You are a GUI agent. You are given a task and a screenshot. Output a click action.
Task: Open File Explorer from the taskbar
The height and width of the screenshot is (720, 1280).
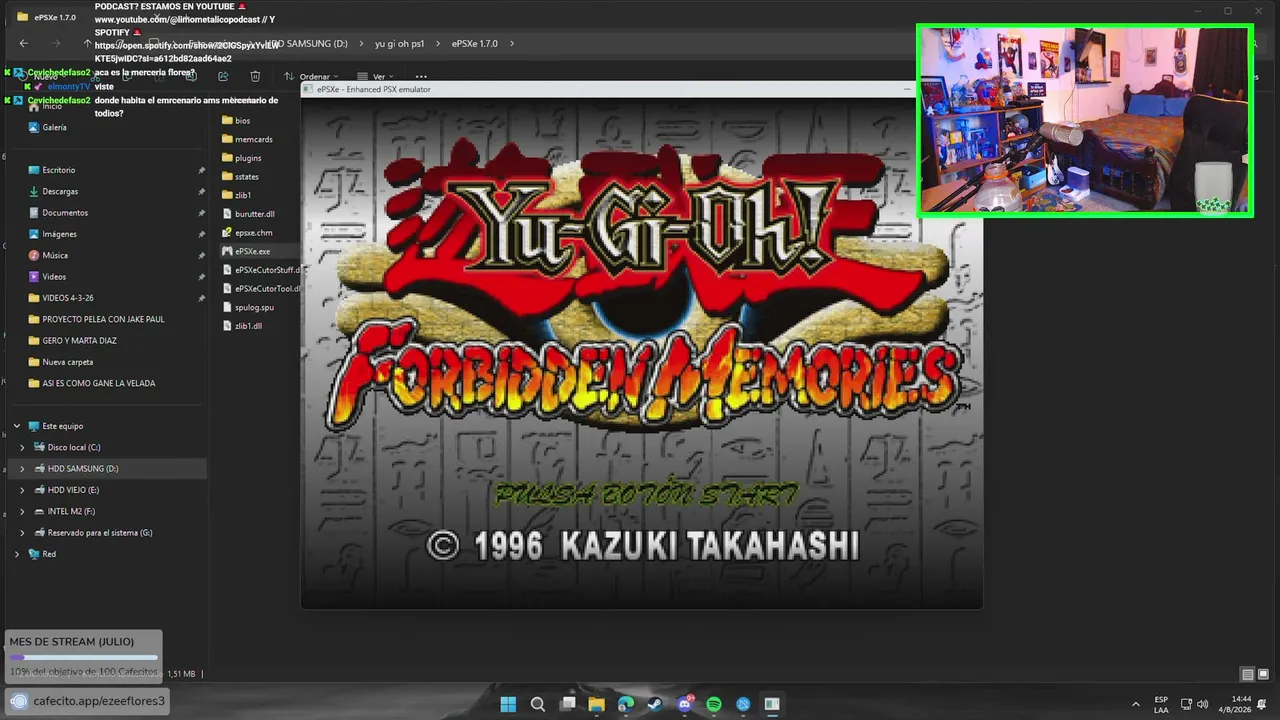(597, 704)
